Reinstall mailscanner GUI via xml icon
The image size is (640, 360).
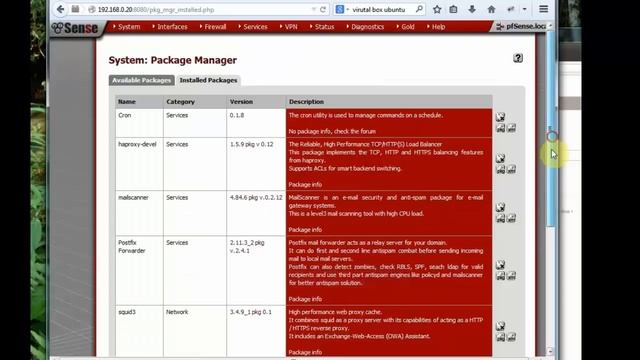click(x=511, y=218)
